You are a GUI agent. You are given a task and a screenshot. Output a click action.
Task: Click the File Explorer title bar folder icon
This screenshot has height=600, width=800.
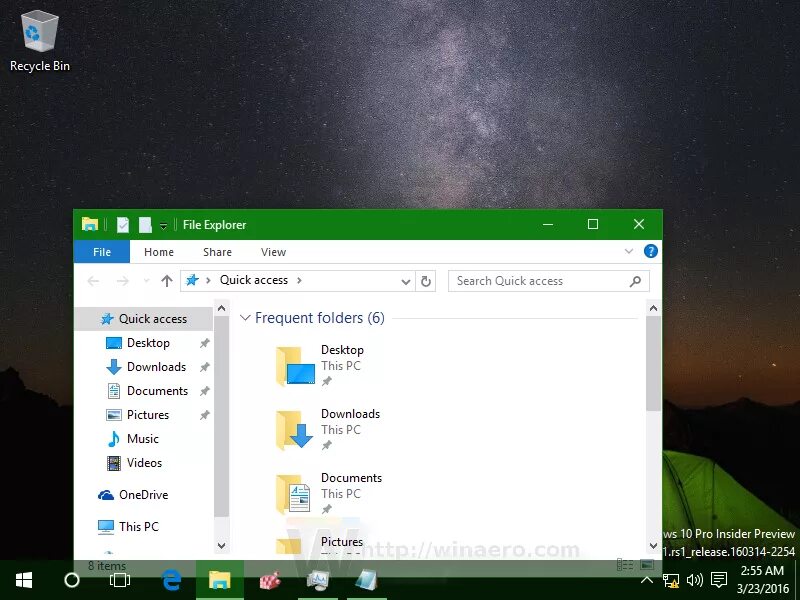(x=90, y=224)
